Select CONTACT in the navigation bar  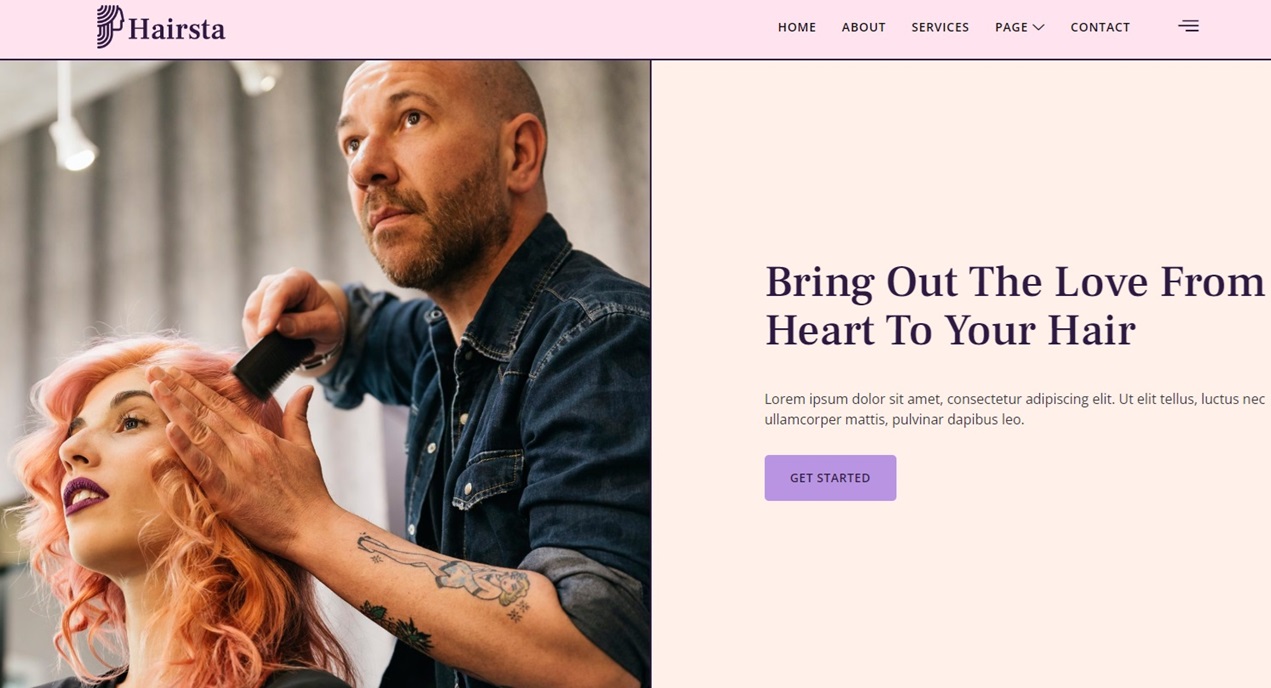[1100, 27]
